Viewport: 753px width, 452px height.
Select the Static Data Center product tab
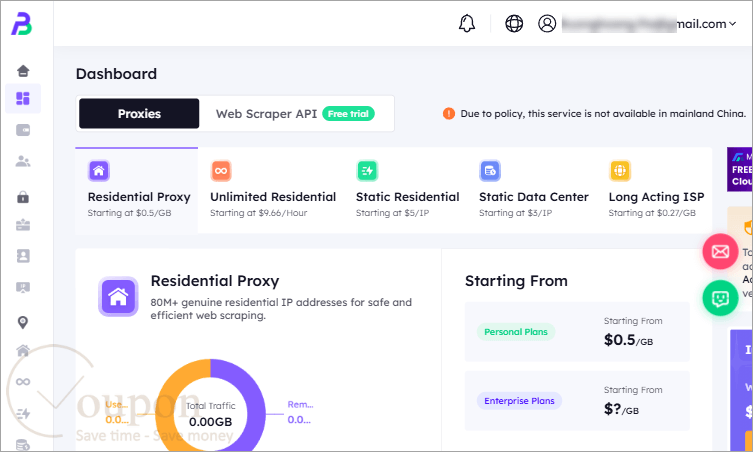point(534,191)
